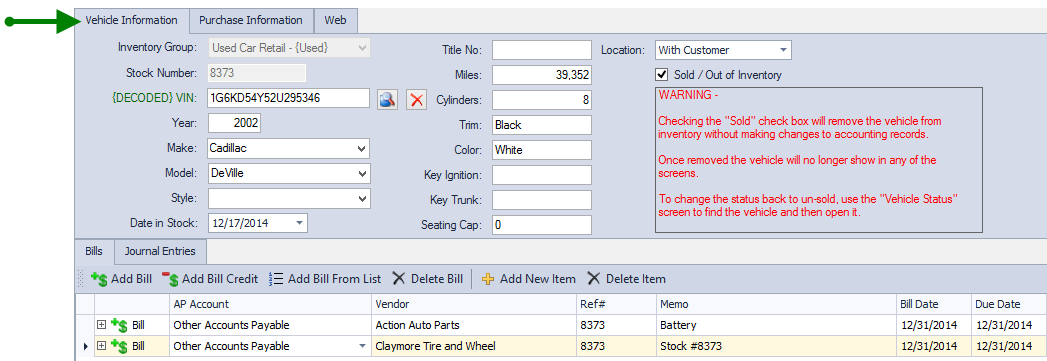The height and width of the screenshot is (361, 1047).
Task: Open the Location dropdown With Customer
Action: tap(783, 50)
